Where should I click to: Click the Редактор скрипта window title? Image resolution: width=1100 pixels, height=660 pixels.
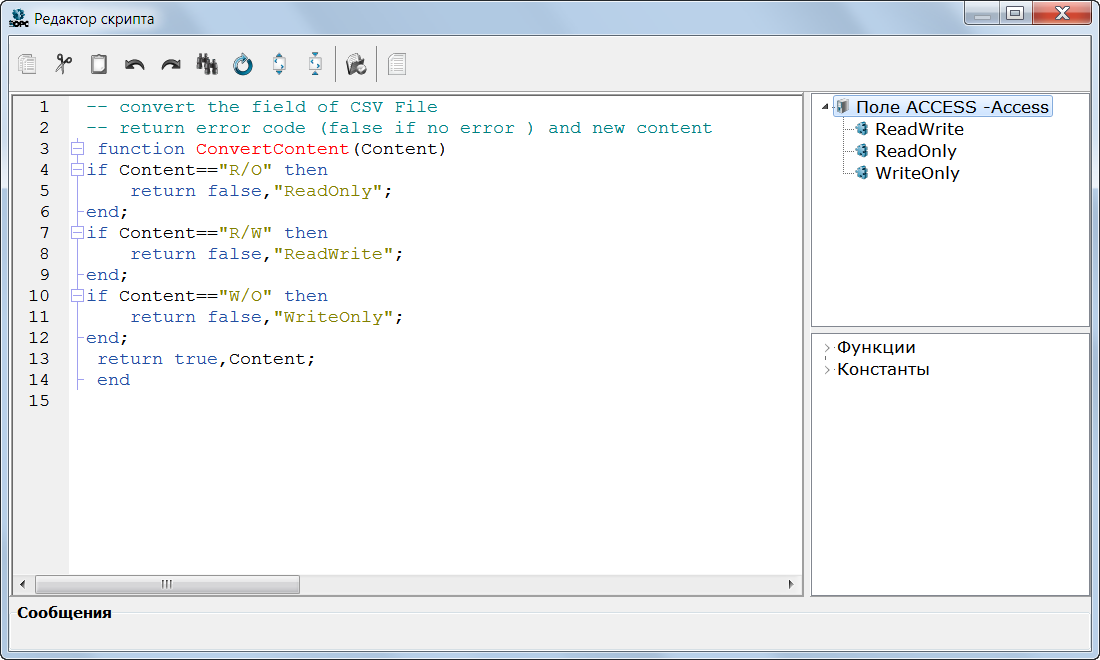coord(94,19)
